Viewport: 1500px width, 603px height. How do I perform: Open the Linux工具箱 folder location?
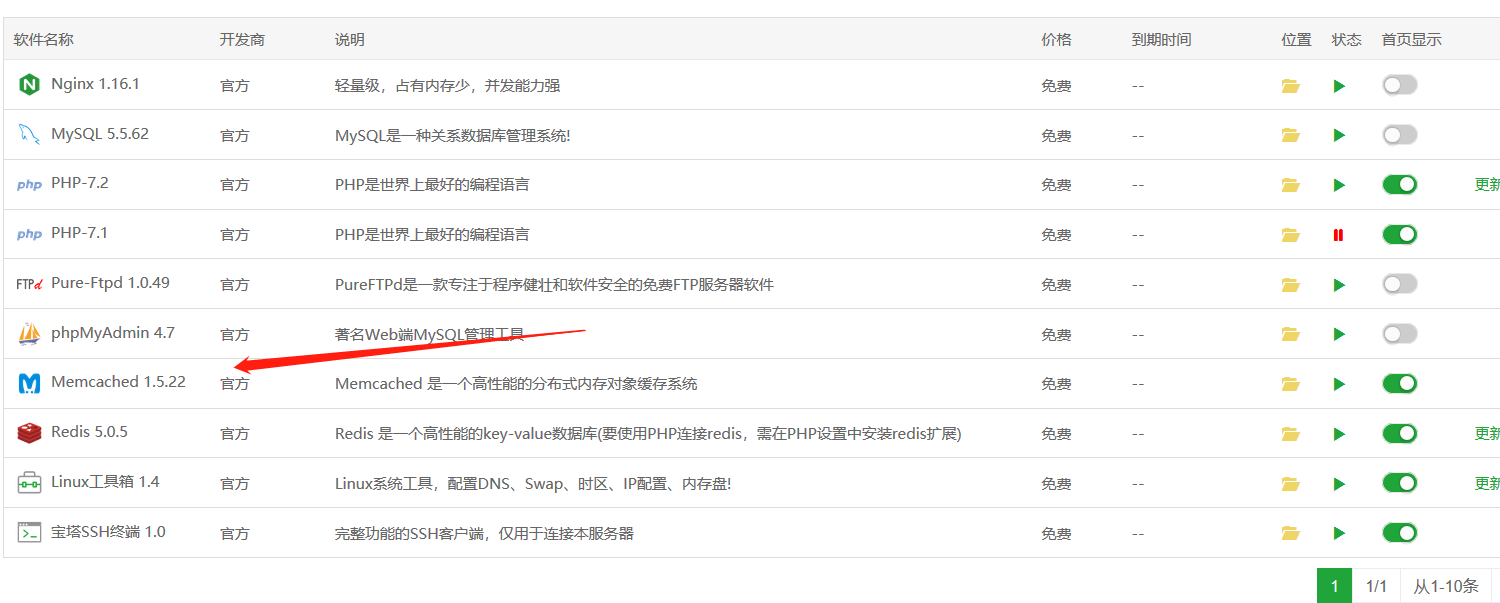pos(1290,484)
